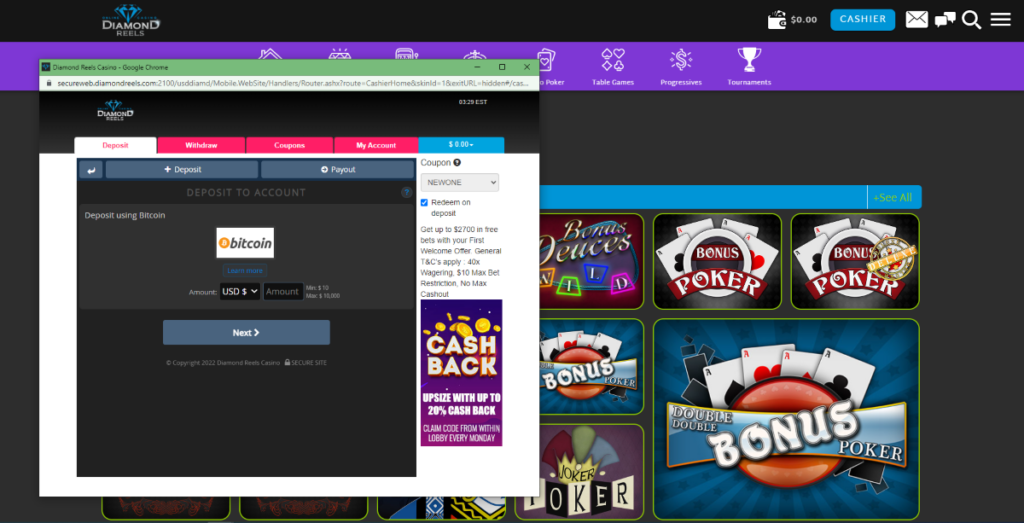Maximize the cashier popup window
This screenshot has width=1024, height=523.
coord(502,67)
